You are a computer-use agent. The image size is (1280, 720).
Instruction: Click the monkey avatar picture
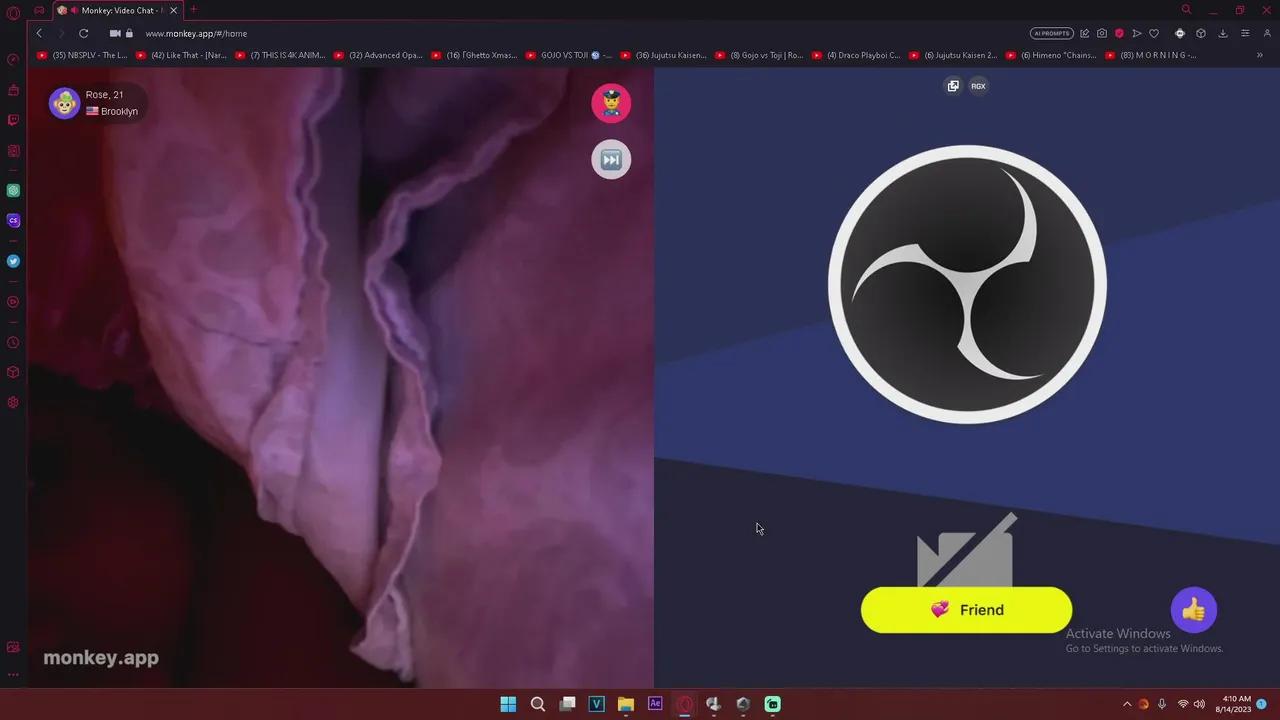[x=65, y=103]
